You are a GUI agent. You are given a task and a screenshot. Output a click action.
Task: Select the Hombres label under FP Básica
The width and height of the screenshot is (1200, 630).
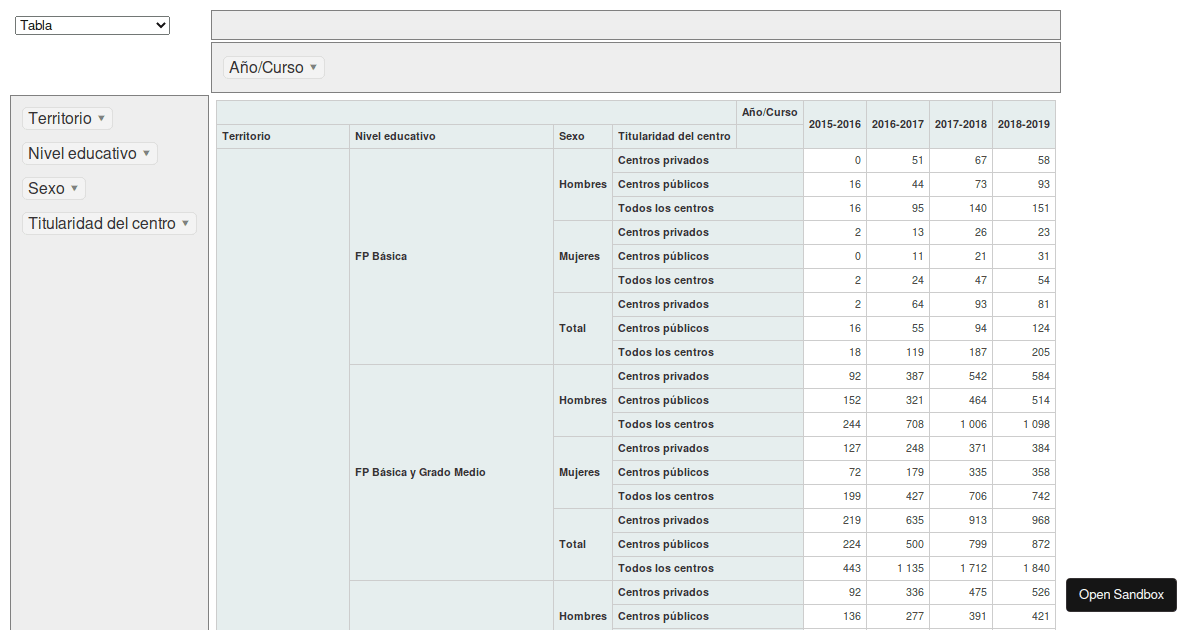click(x=582, y=184)
